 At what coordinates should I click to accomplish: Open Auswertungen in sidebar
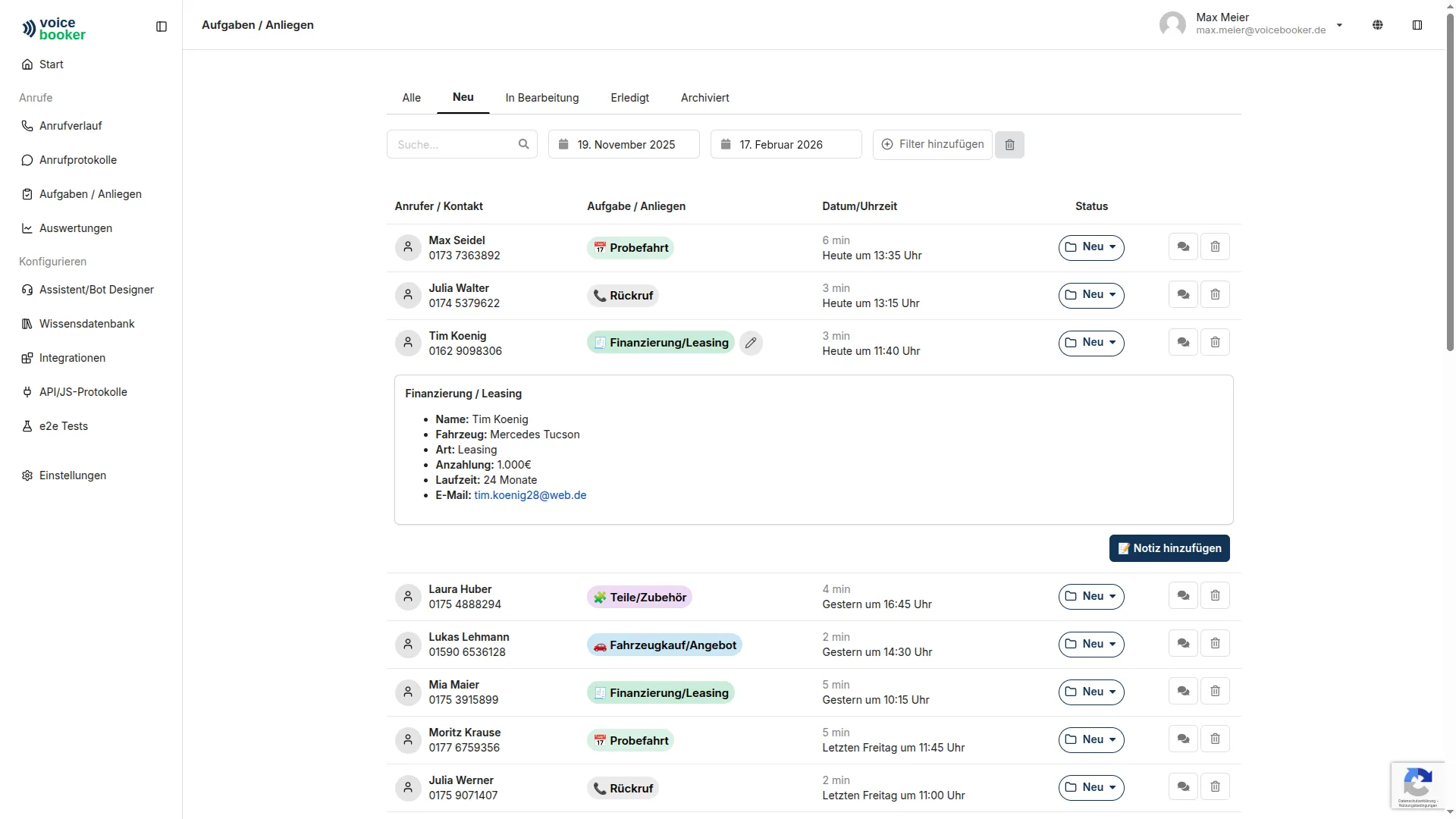click(75, 228)
